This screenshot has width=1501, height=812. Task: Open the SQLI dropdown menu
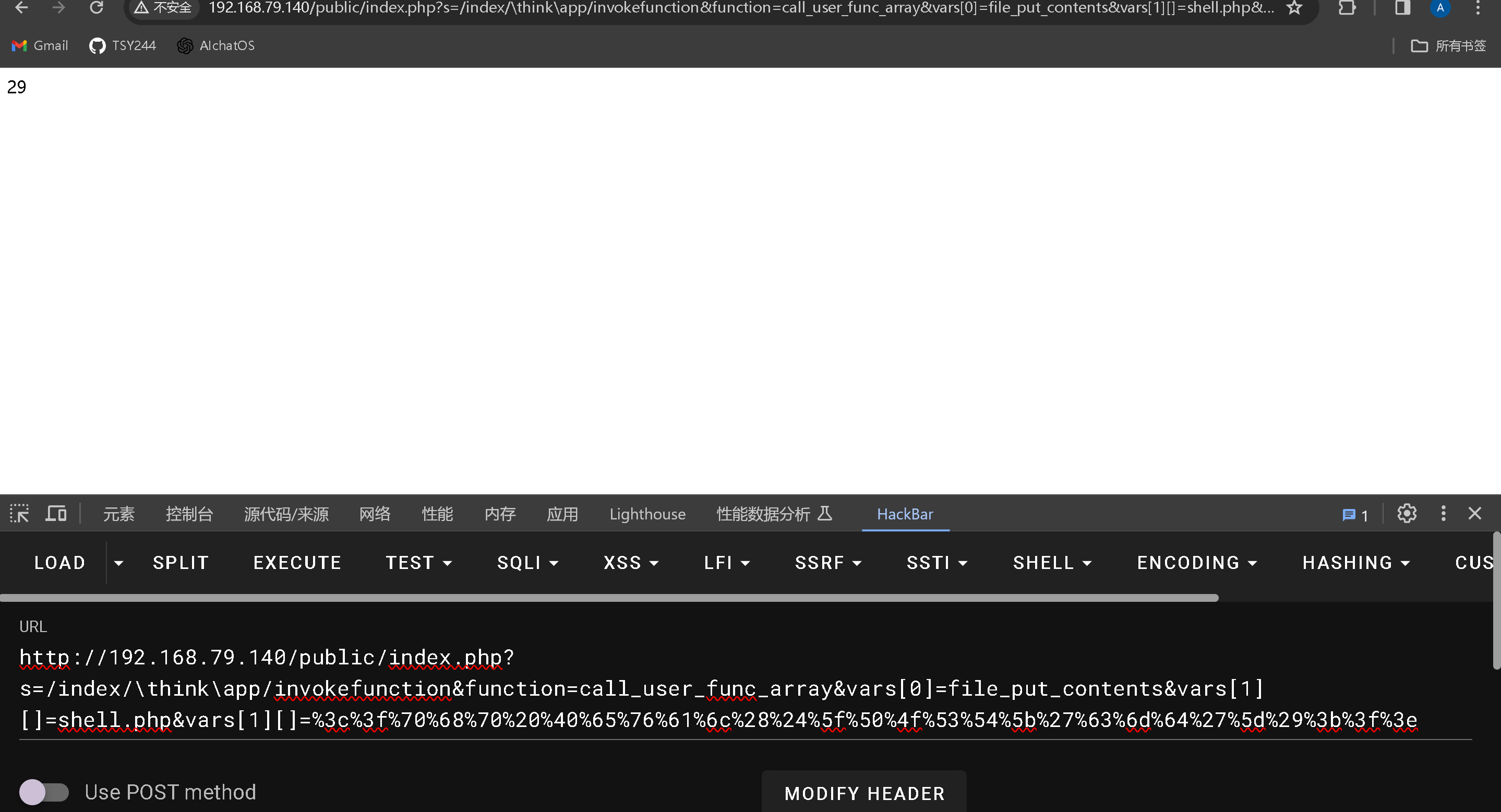527,563
